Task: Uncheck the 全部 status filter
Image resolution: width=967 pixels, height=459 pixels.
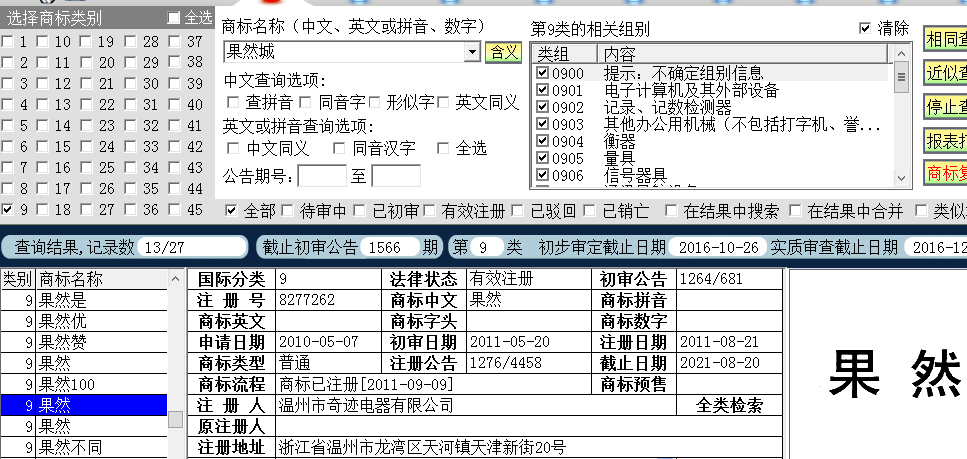Action: point(231,211)
